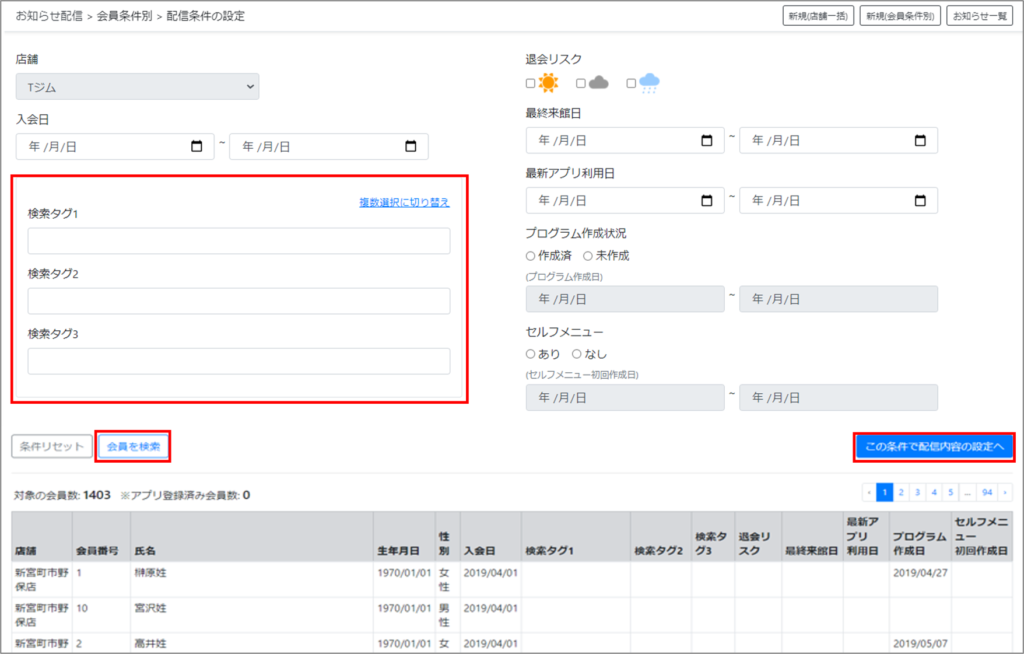The image size is (1024, 654).
Task: Check the sunny 退会リスク checkbox
Action: [x=531, y=84]
